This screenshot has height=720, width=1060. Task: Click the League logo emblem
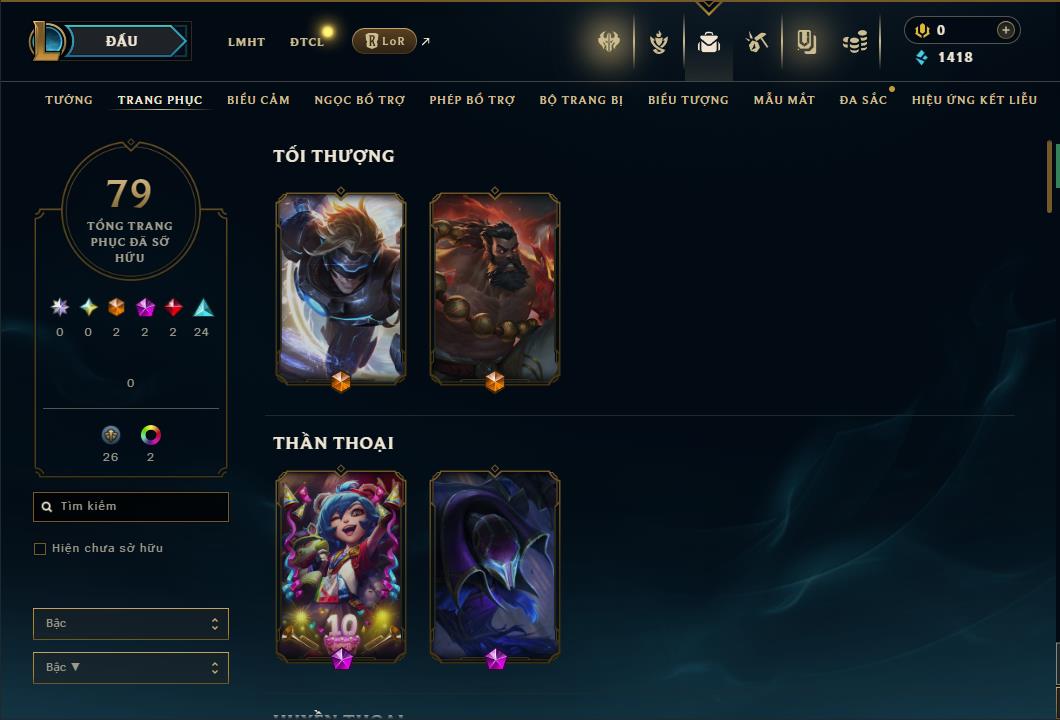pyautogui.click(x=46, y=41)
